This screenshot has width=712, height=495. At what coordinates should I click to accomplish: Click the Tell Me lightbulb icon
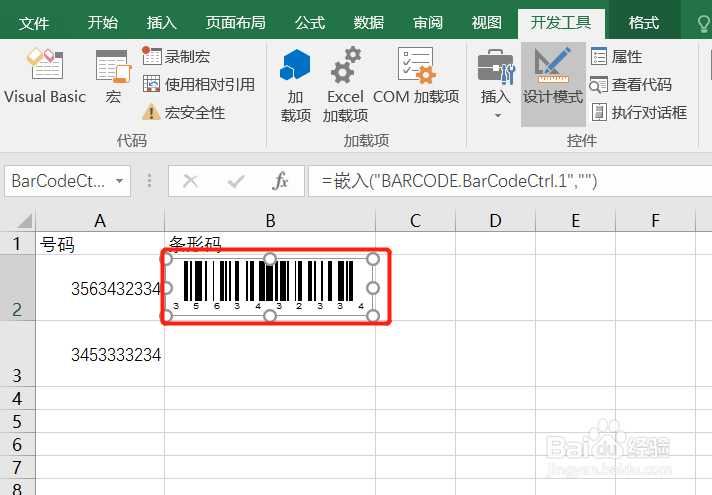pos(704,24)
